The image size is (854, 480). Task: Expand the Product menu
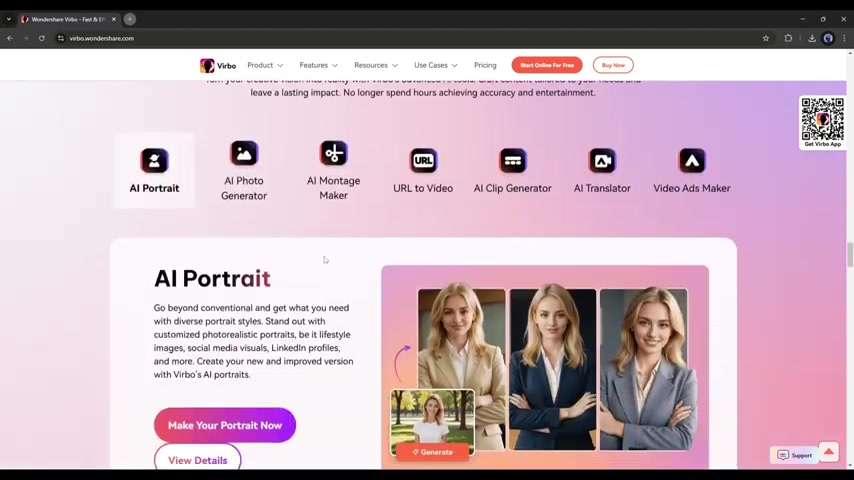point(265,65)
